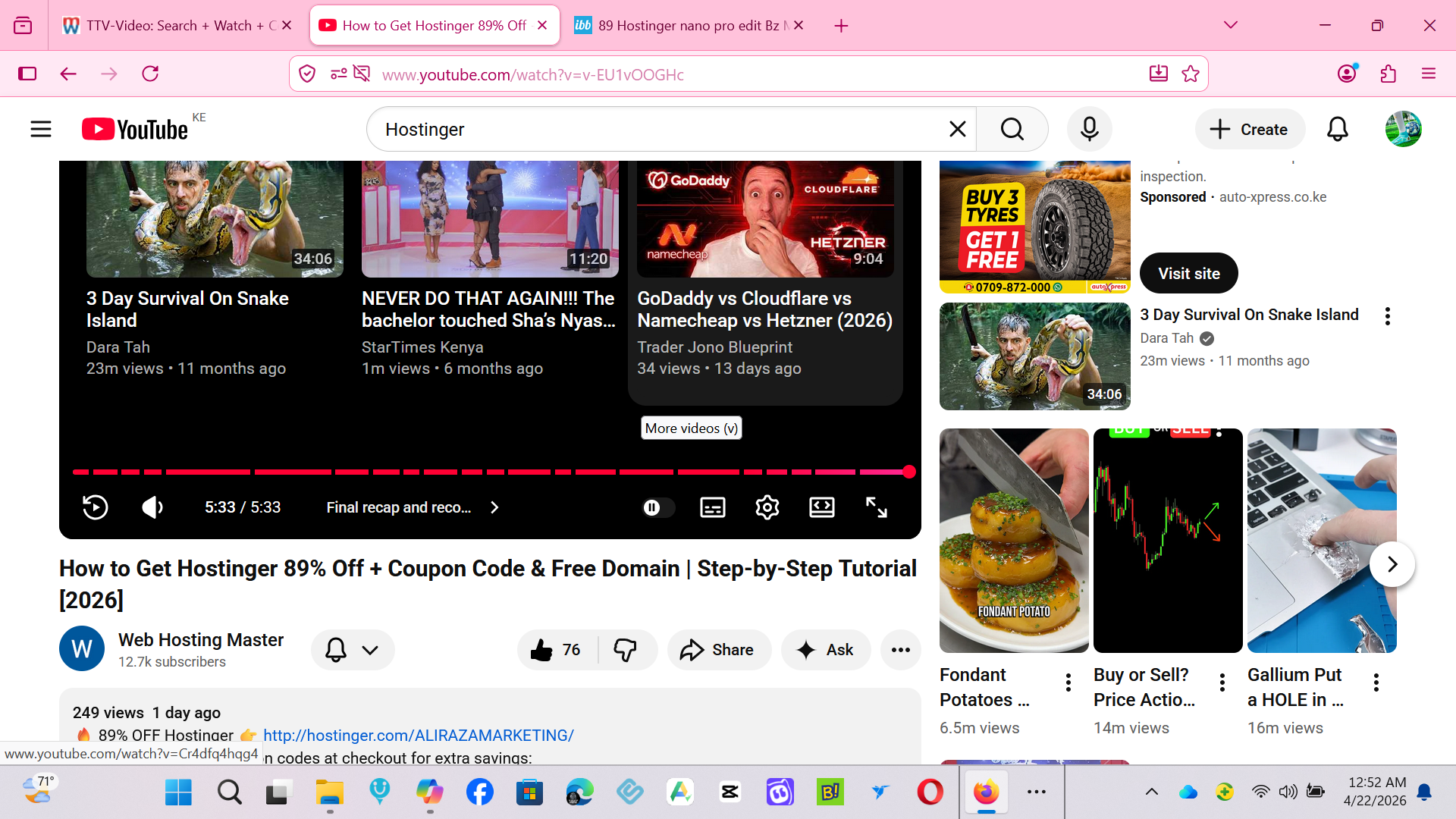The image size is (1456, 819).
Task: Open the hostinger.com ALIRAZAMARKETING link
Action: (418, 736)
